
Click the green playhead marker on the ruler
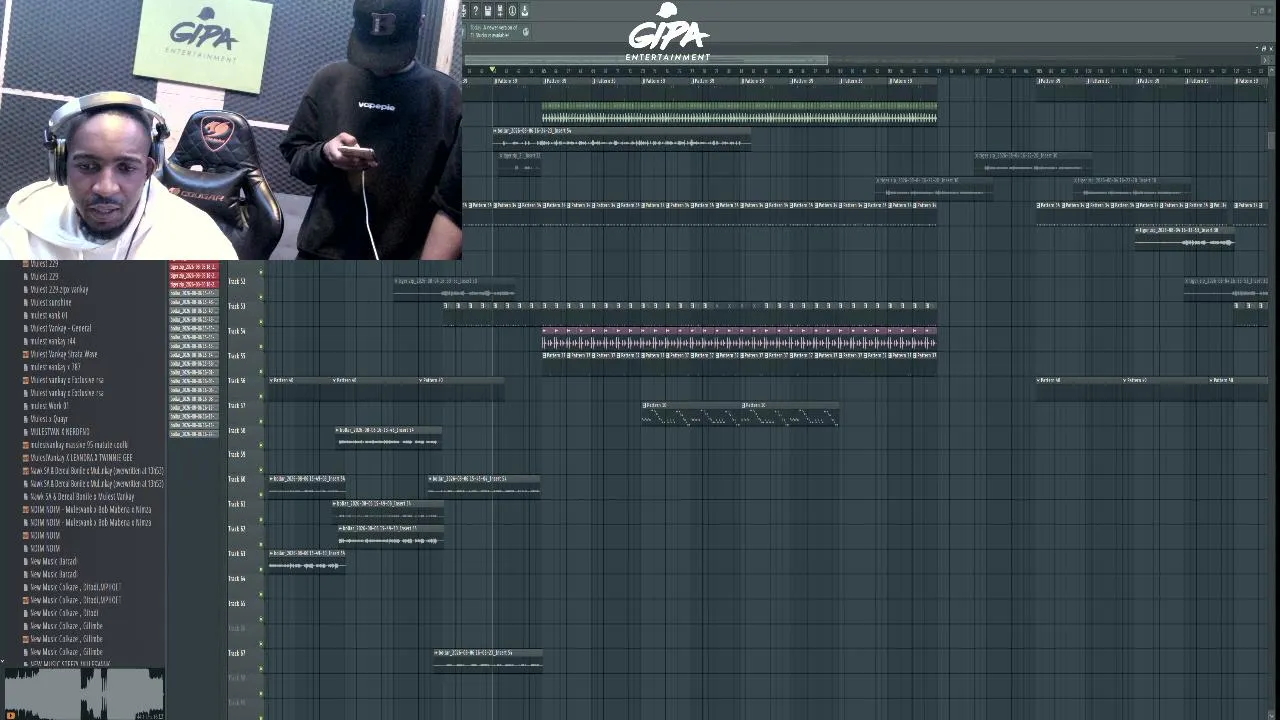[492, 70]
